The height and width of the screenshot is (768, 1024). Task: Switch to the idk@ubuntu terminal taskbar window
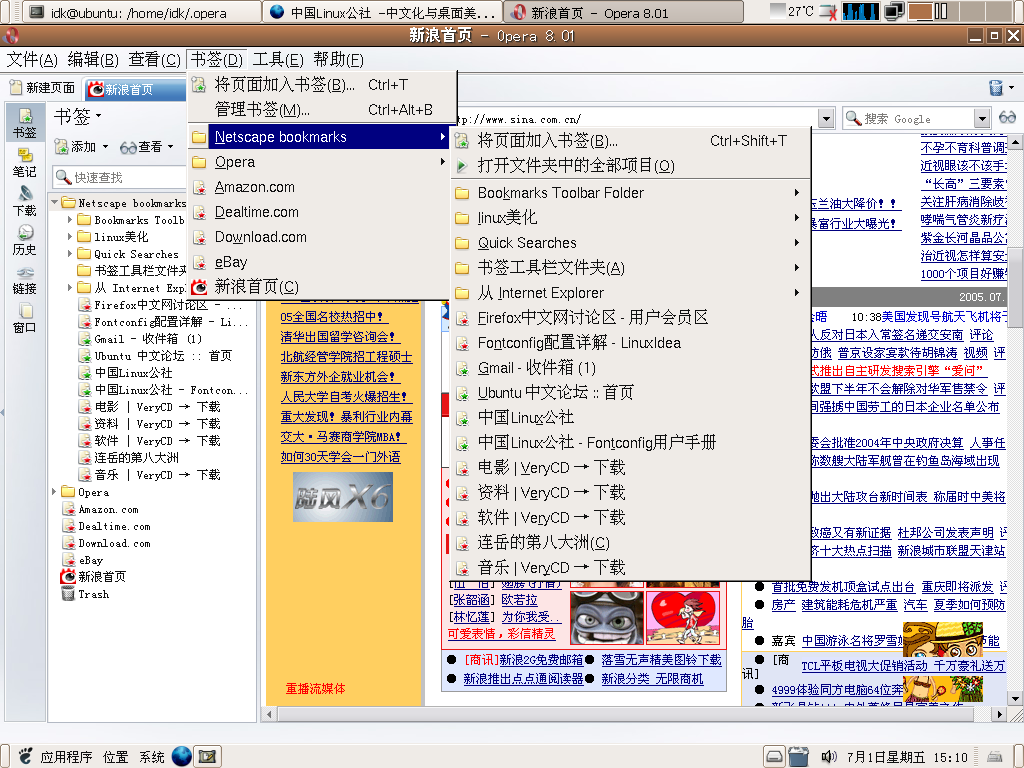point(142,12)
